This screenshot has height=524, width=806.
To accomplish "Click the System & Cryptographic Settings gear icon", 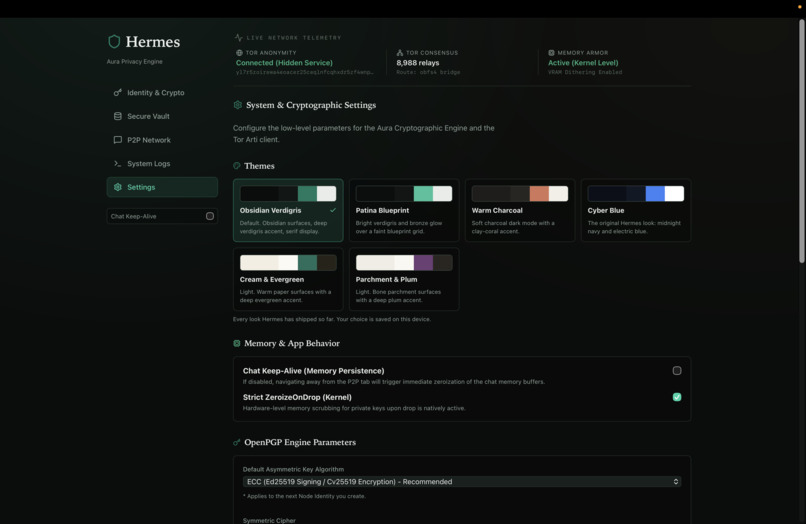I will (237, 105).
